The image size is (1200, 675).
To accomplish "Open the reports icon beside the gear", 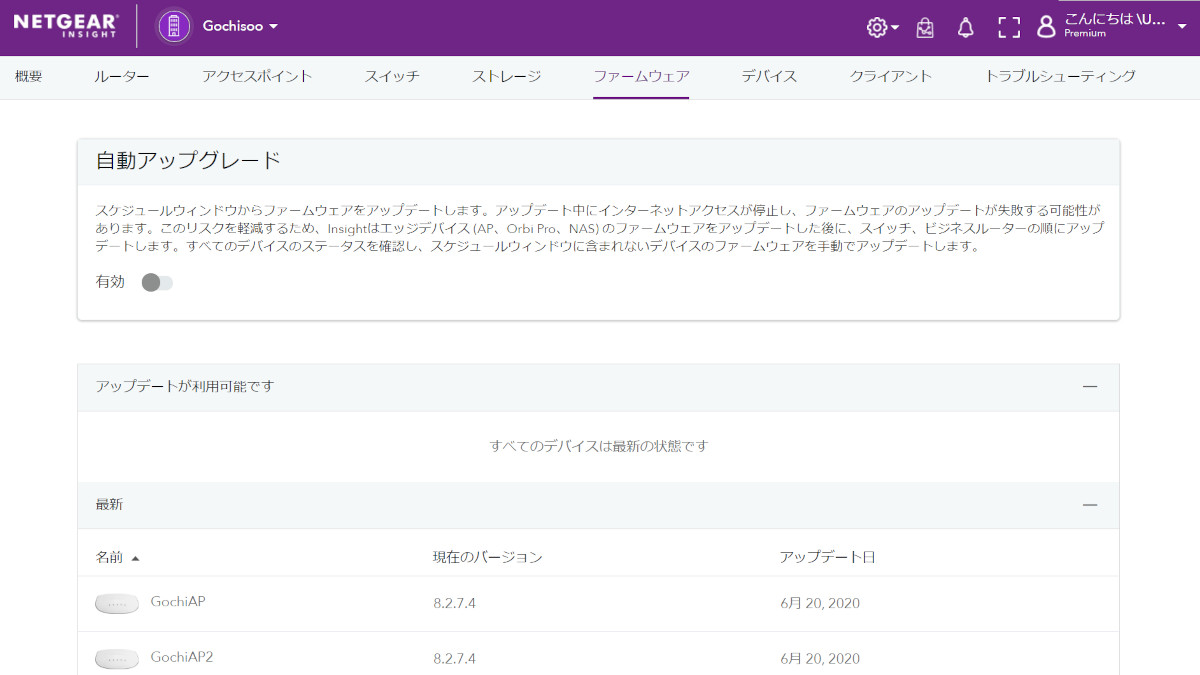I will 925,28.
